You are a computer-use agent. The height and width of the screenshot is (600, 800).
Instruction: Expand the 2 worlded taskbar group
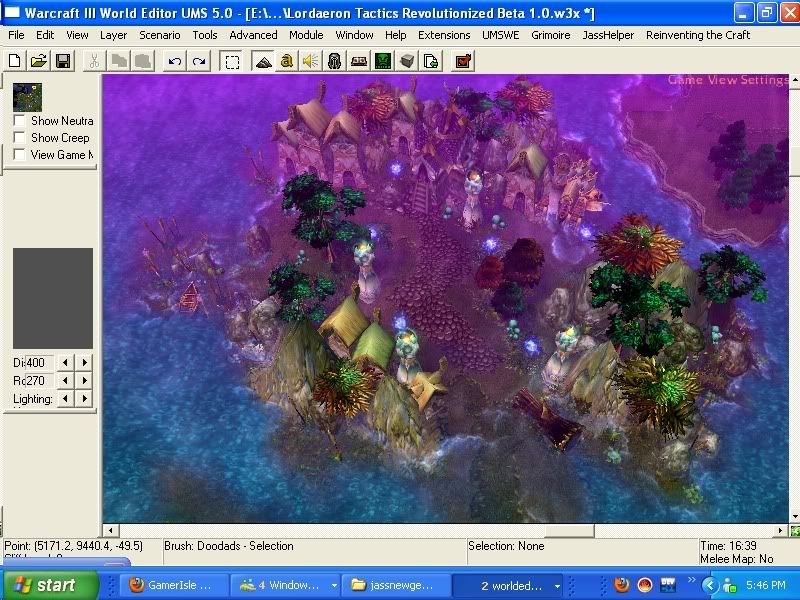click(x=508, y=585)
